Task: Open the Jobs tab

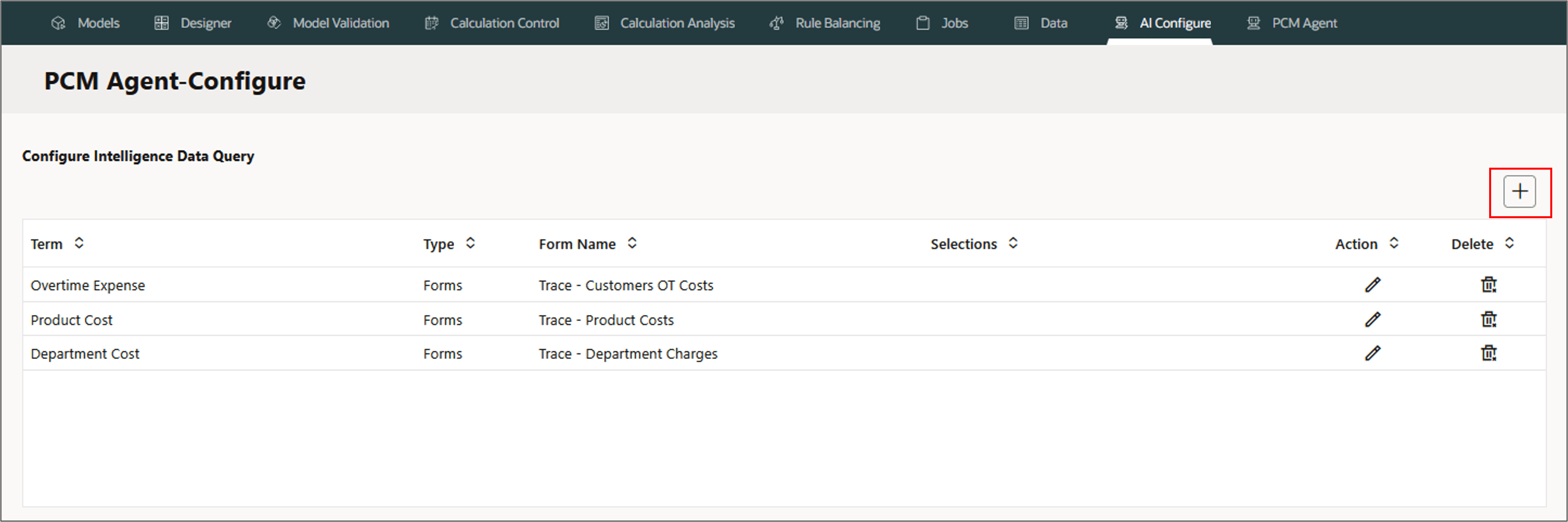Action: pyautogui.click(x=942, y=23)
